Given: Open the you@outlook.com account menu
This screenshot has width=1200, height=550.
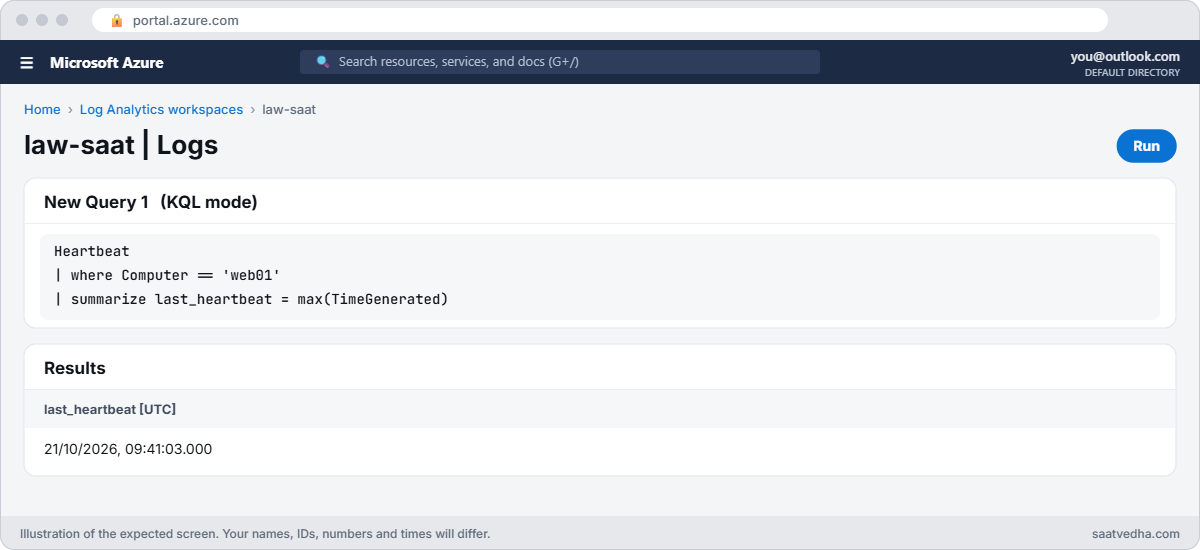Looking at the screenshot, I should click(1125, 57).
